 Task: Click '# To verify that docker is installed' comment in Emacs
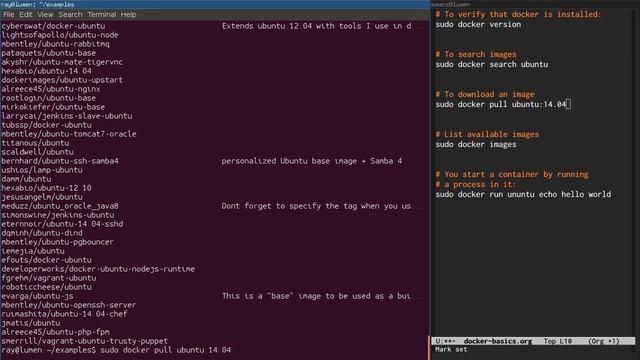click(518, 14)
